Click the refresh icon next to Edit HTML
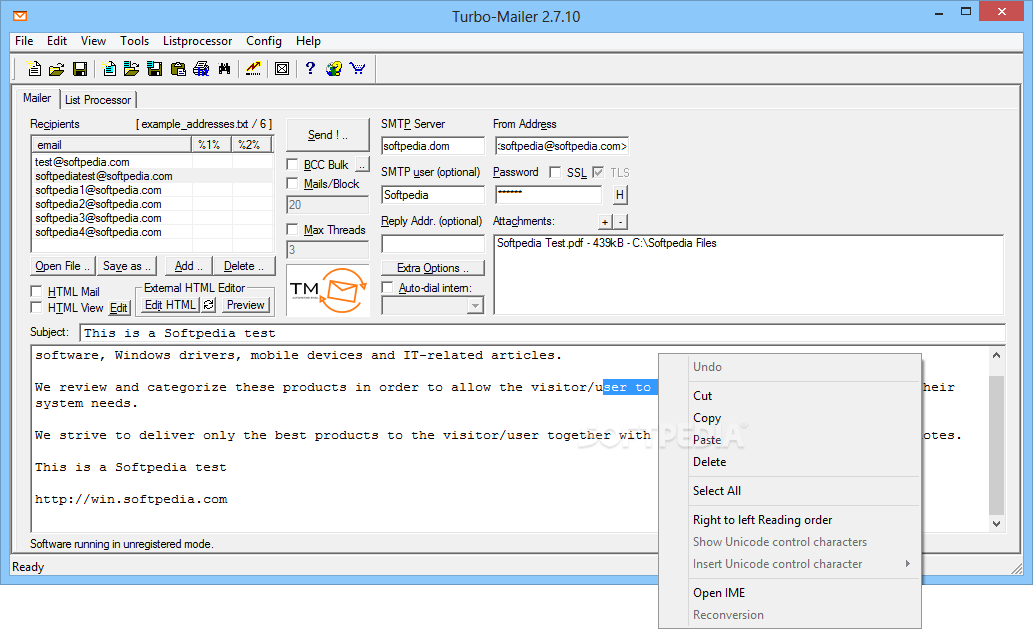Image resolution: width=1033 pixels, height=629 pixels. pos(209,305)
